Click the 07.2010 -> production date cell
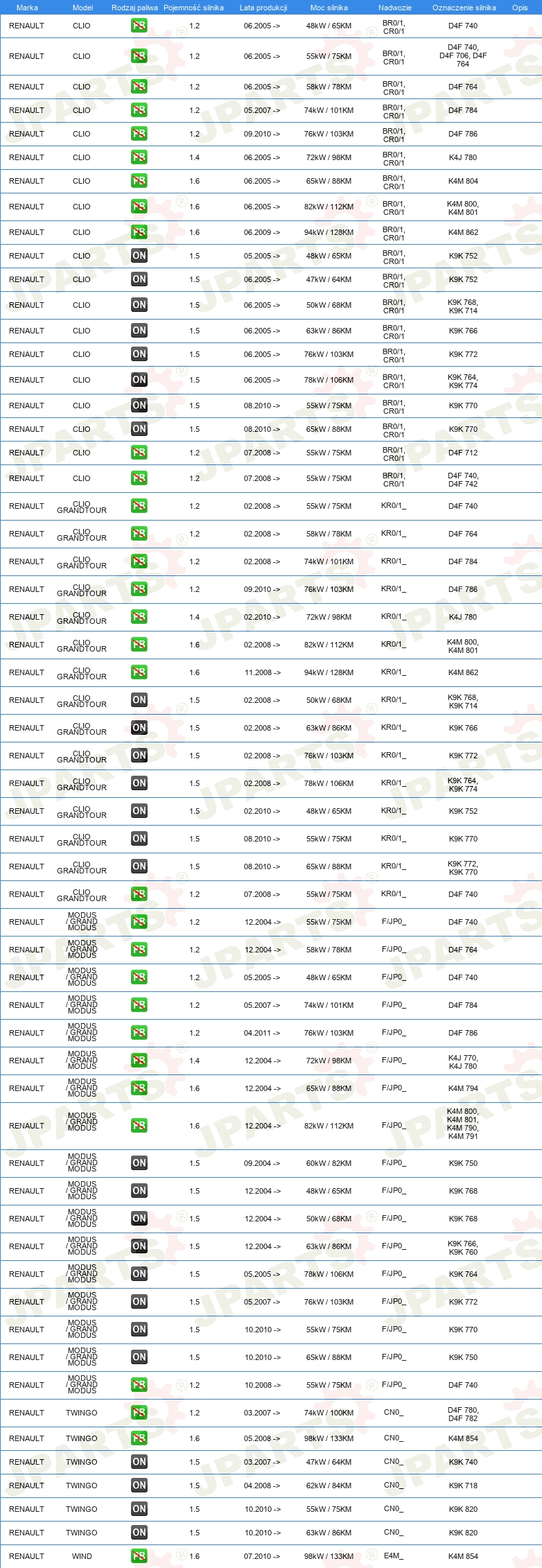This screenshot has width=542, height=1568. [x=263, y=1556]
